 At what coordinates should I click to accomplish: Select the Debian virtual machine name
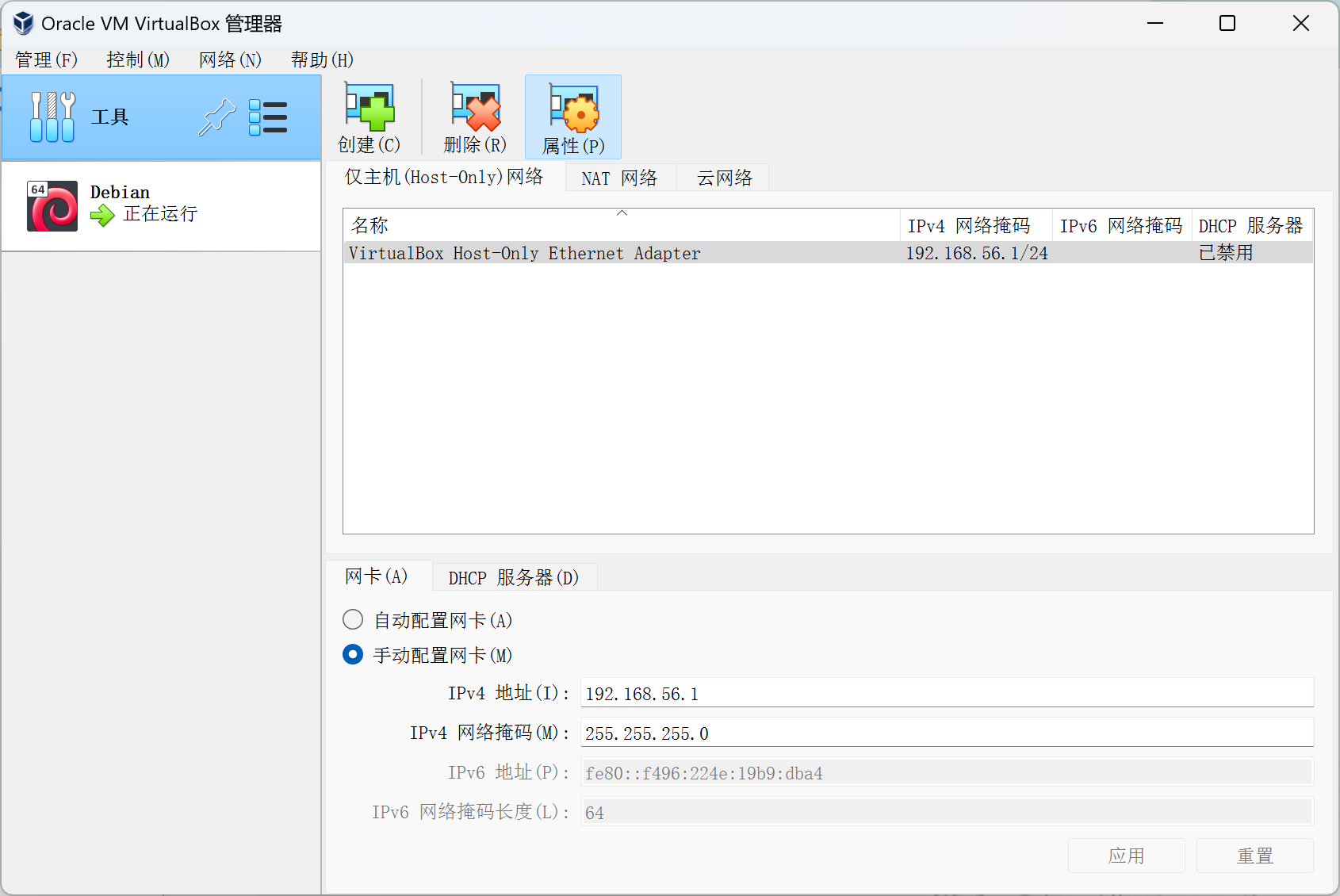(x=120, y=192)
